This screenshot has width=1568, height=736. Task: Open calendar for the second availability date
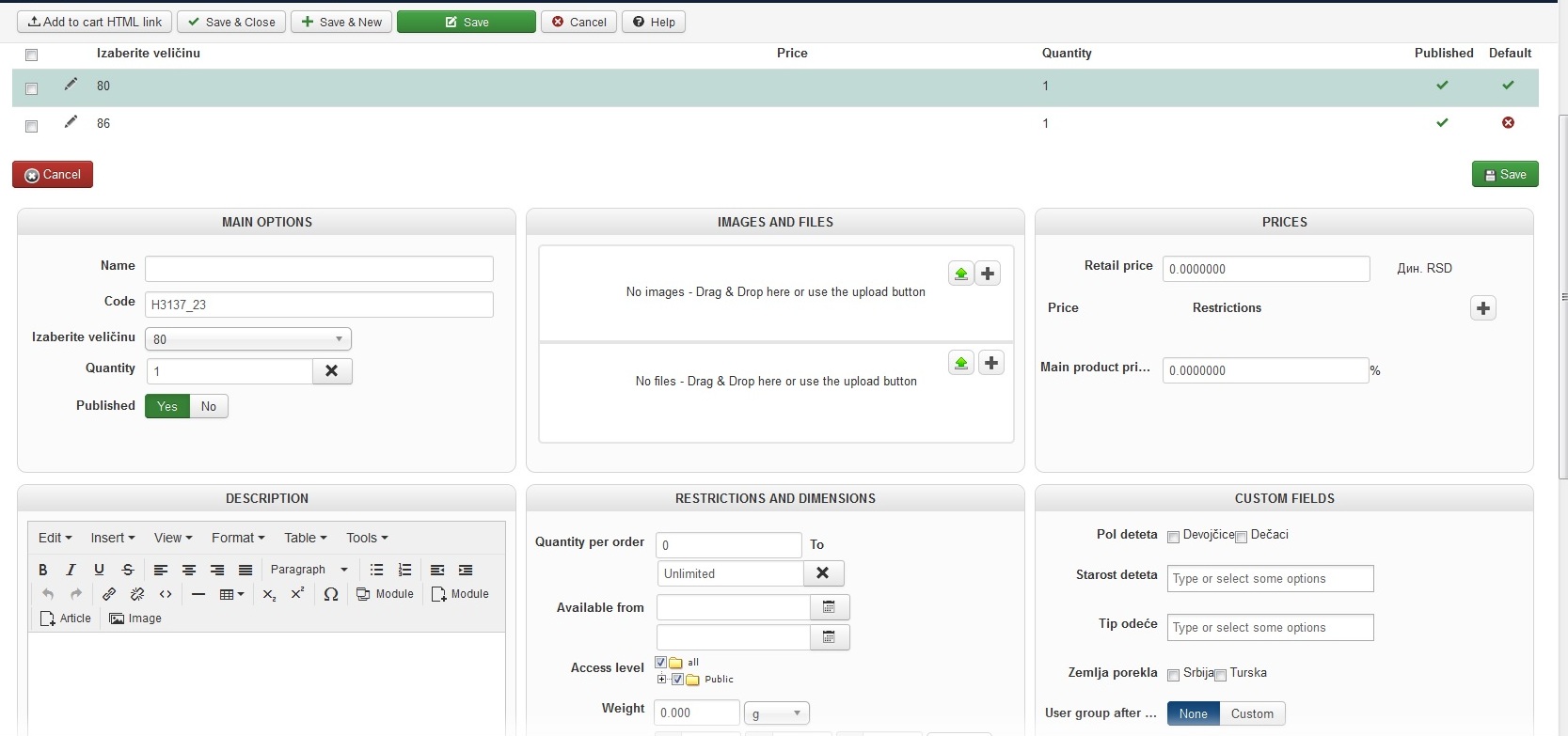tap(830, 637)
